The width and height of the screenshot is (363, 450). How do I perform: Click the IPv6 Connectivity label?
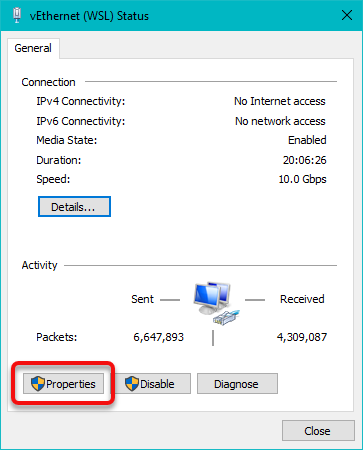click(x=81, y=121)
